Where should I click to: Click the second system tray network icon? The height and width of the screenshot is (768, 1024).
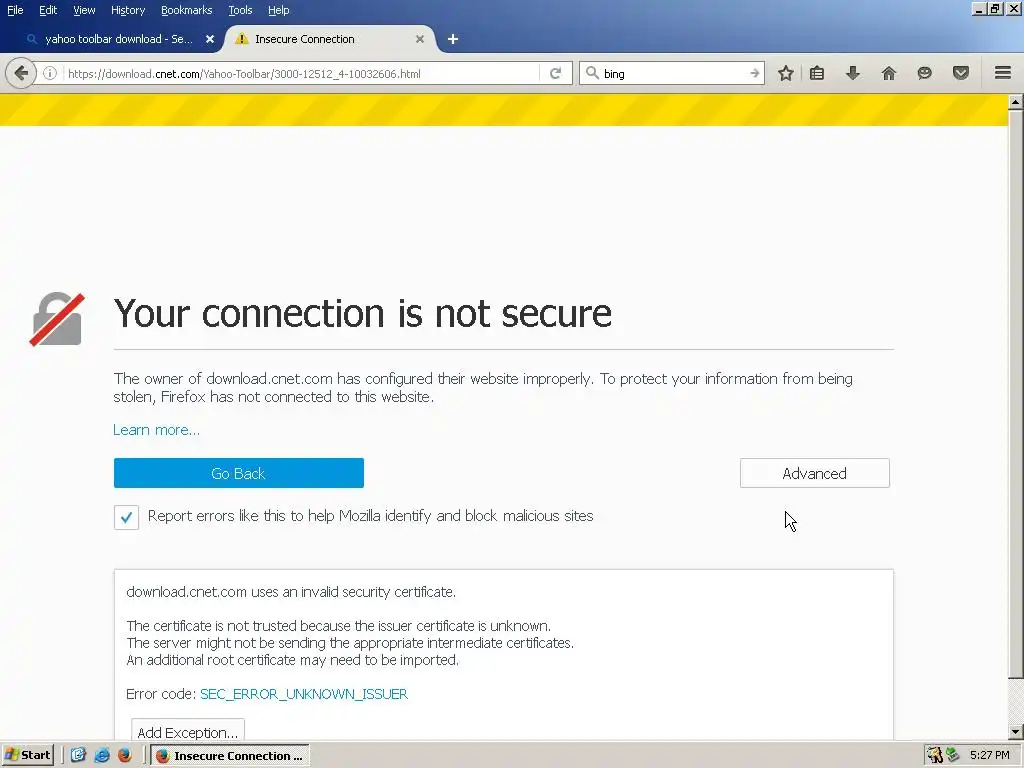(953, 755)
